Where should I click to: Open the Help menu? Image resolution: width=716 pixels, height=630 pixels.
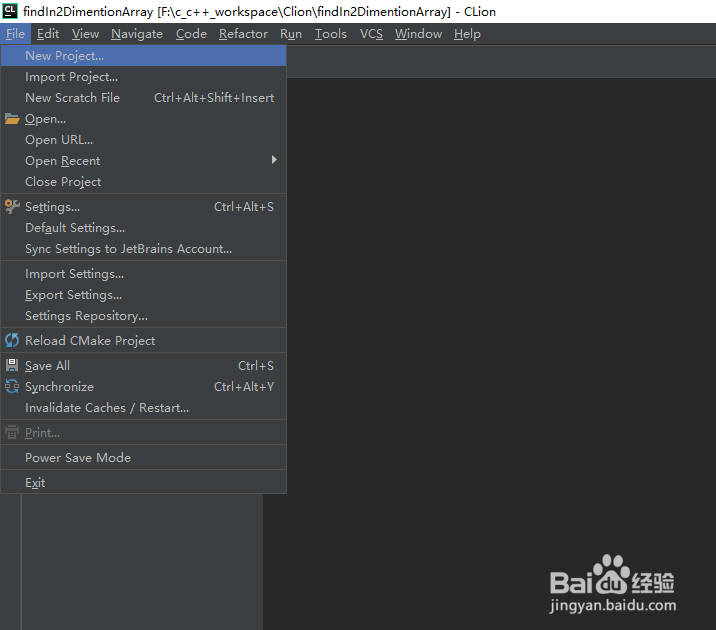point(467,34)
